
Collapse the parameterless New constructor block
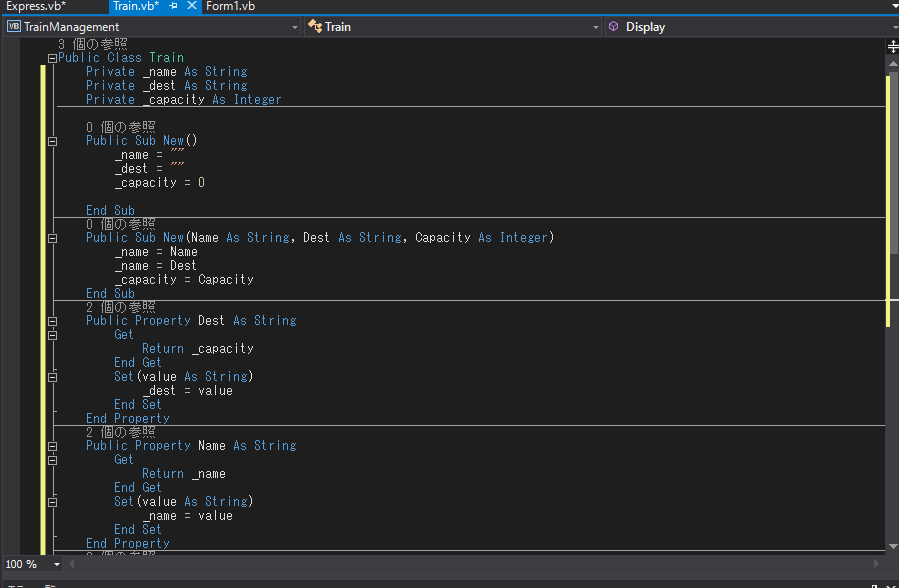click(52, 141)
